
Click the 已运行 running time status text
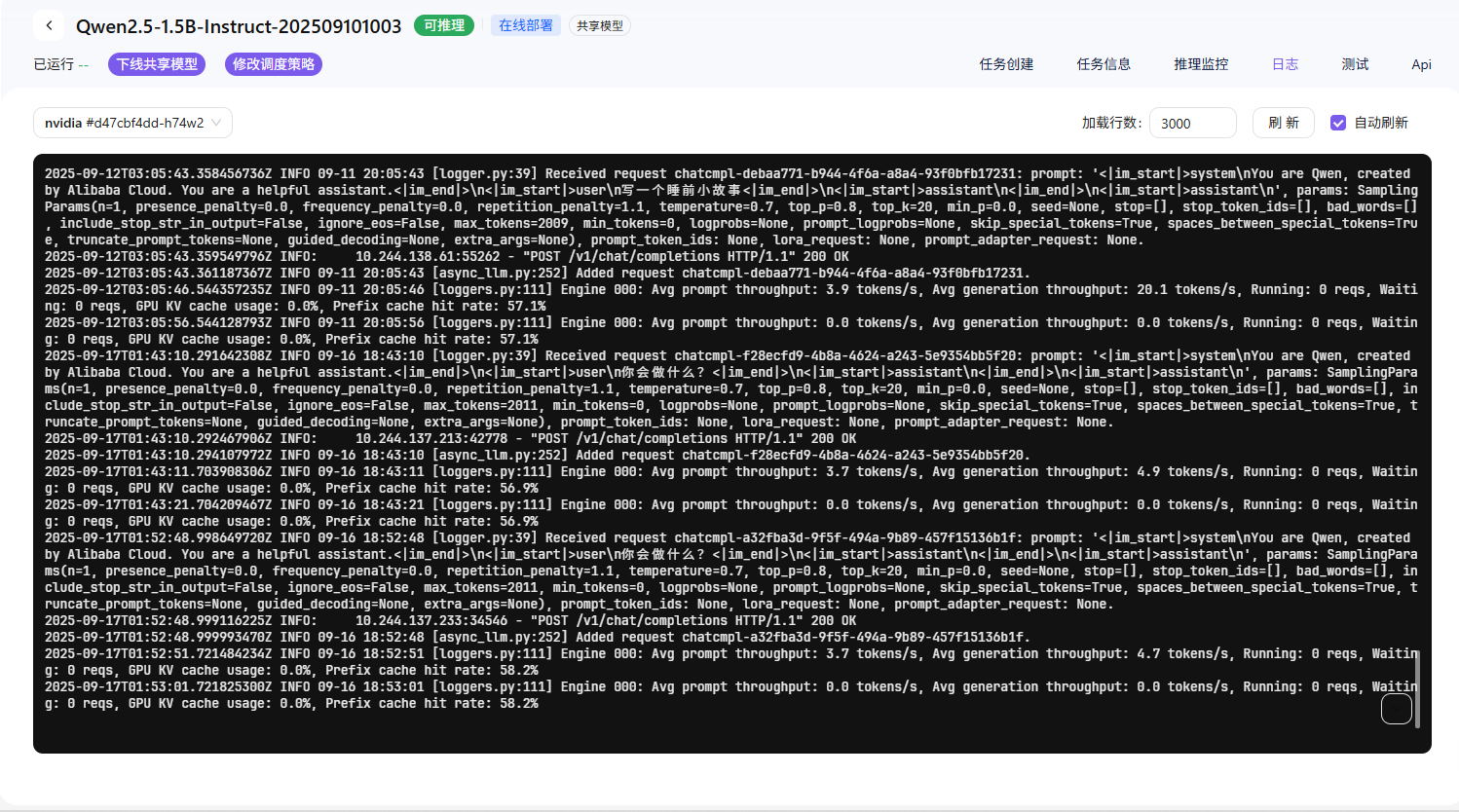60,64
